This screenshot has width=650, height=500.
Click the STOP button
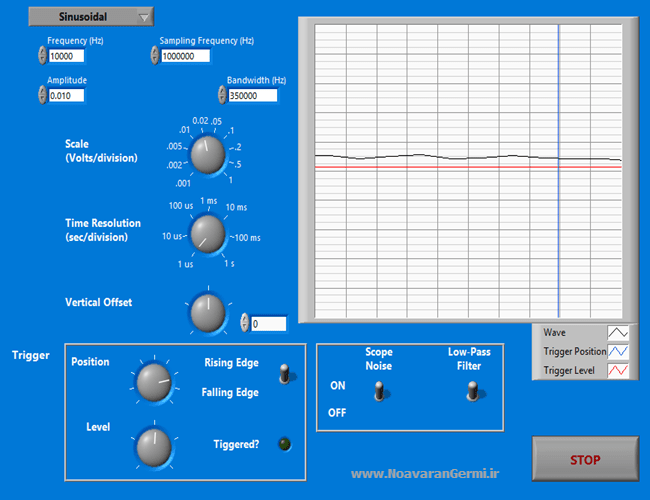pyautogui.click(x=585, y=459)
